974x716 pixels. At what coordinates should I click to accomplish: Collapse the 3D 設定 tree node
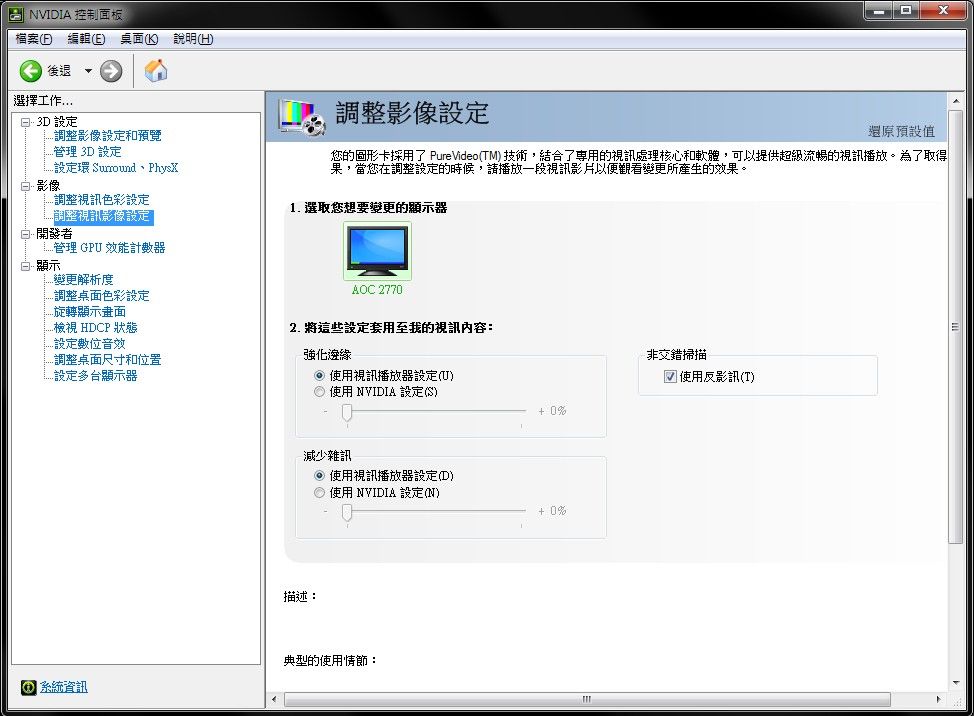[26, 122]
